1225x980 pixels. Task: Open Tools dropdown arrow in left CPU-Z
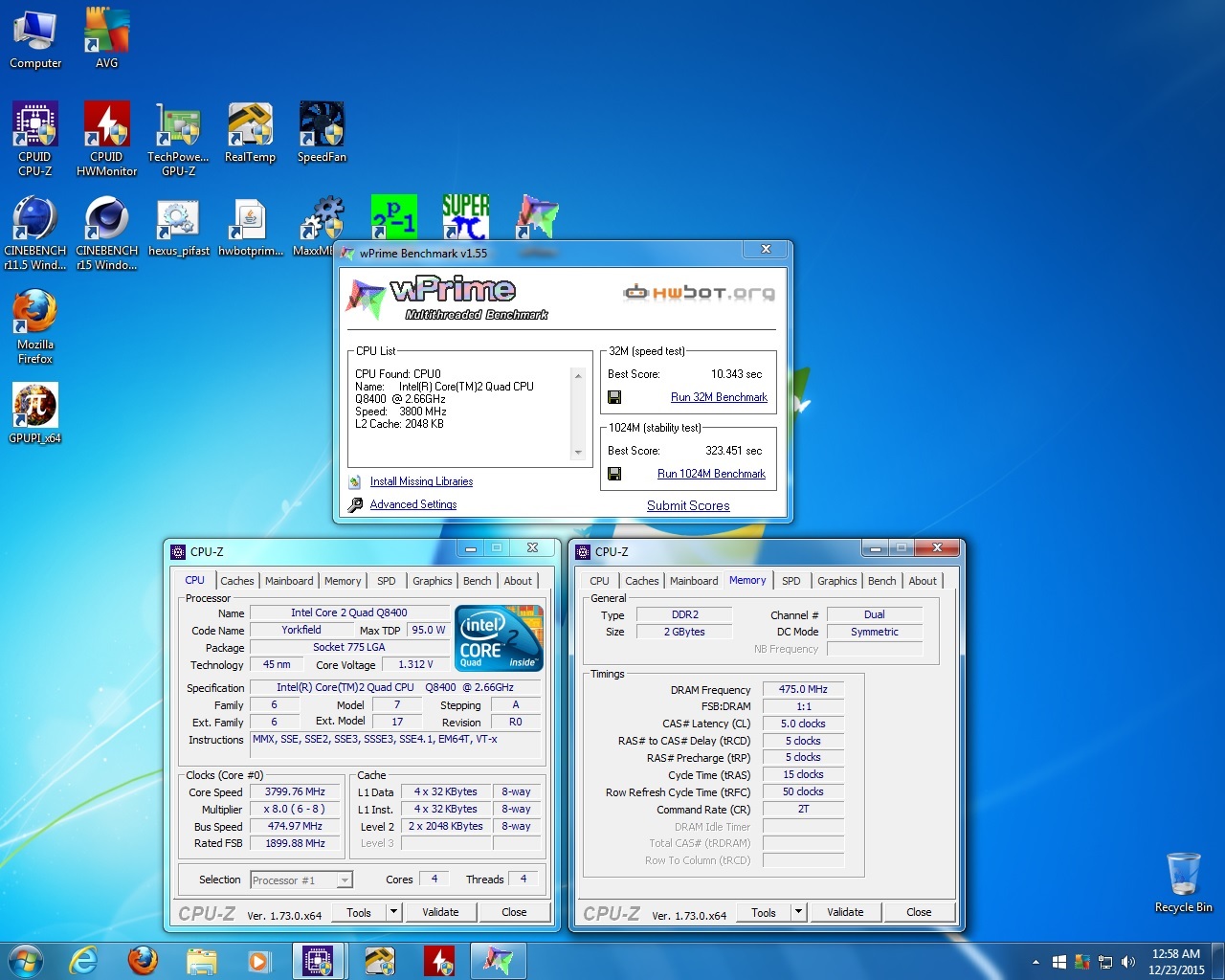[393, 912]
